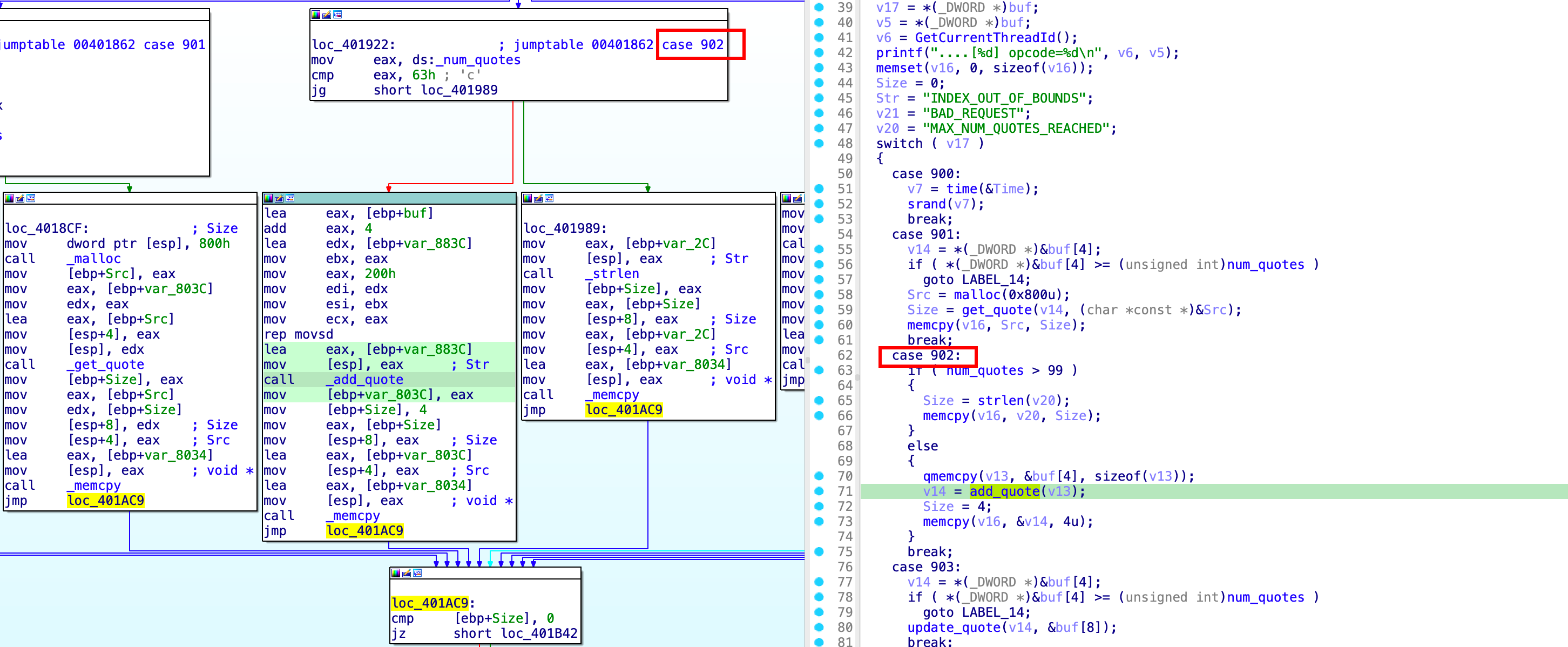Viewport: 1568px width, 647px height.
Task: Toggle breakpoint dot on pseudocode line 66
Action: pos(819,416)
